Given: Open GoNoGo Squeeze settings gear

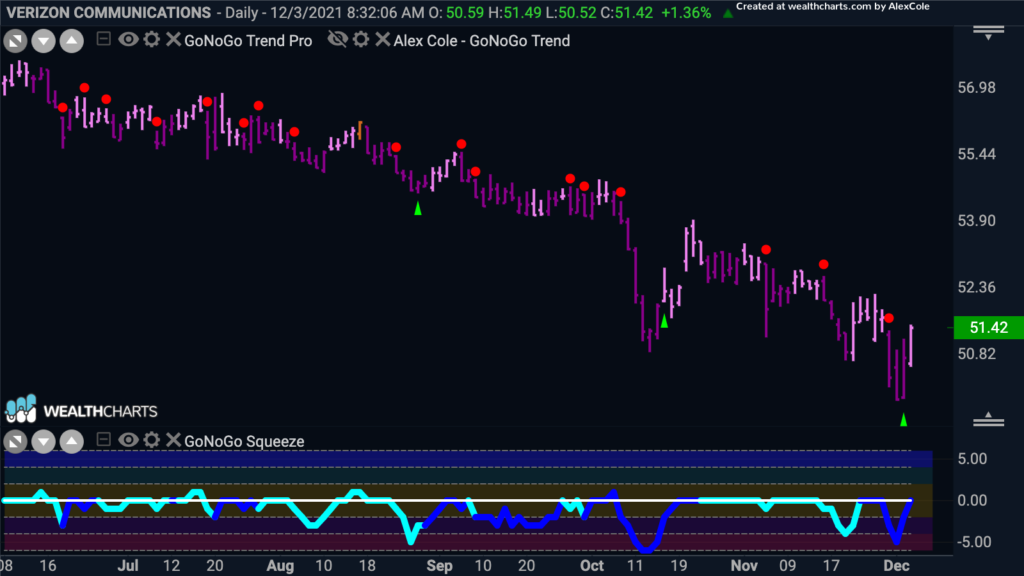Looking at the screenshot, I should point(152,440).
